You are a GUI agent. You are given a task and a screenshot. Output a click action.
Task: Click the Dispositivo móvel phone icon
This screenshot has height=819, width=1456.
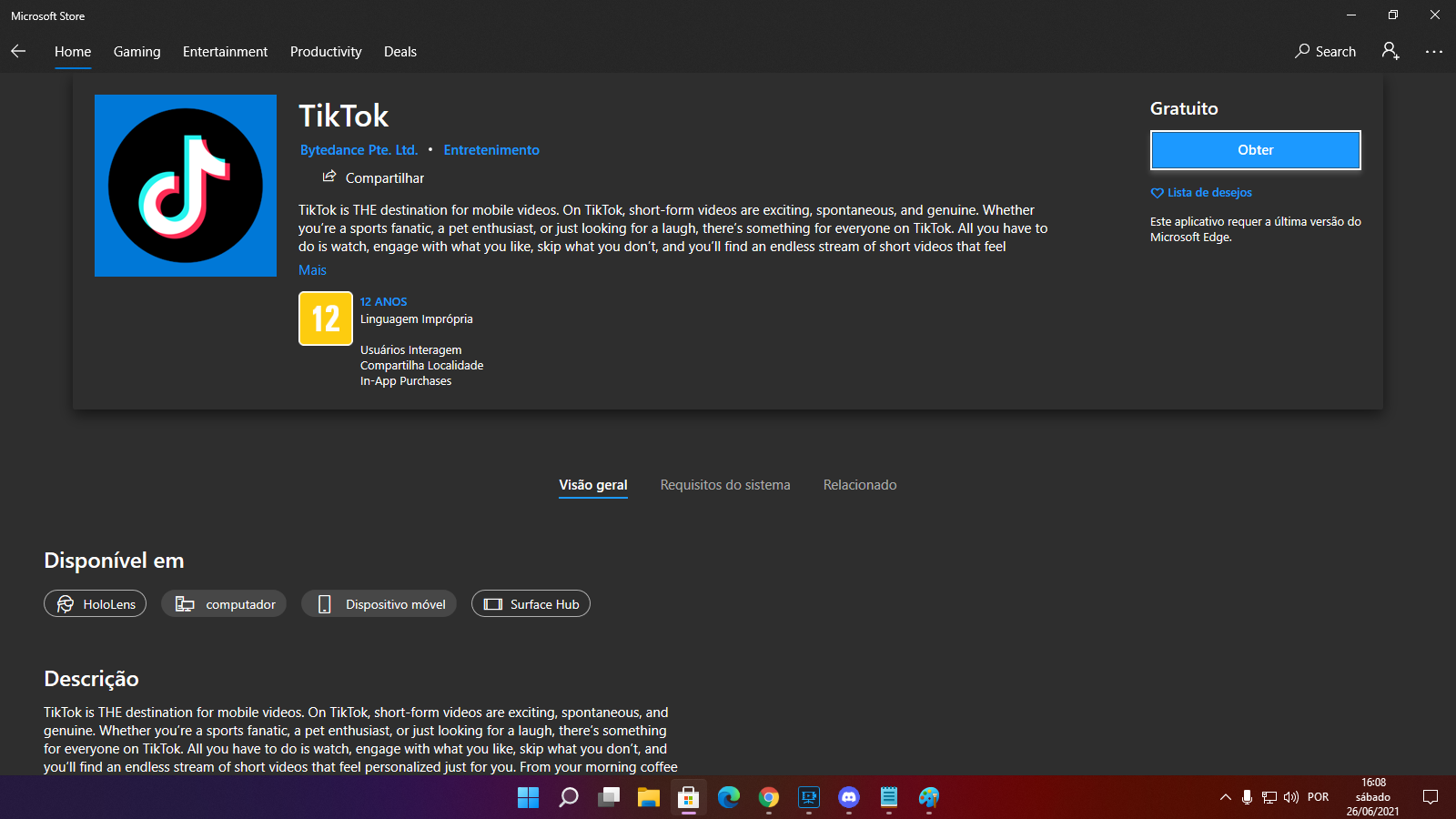[x=324, y=604]
